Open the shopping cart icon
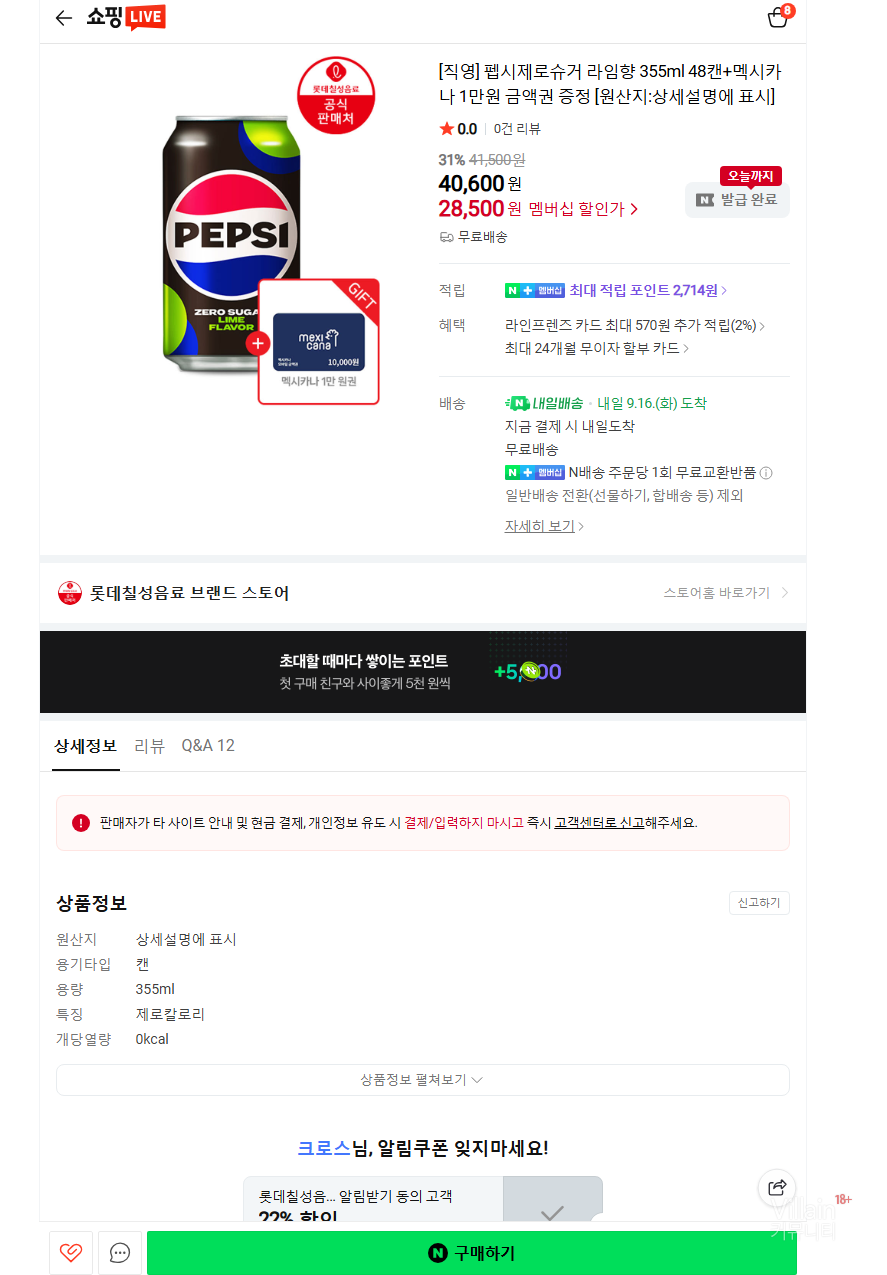The height and width of the screenshot is (1275, 887). (778, 18)
